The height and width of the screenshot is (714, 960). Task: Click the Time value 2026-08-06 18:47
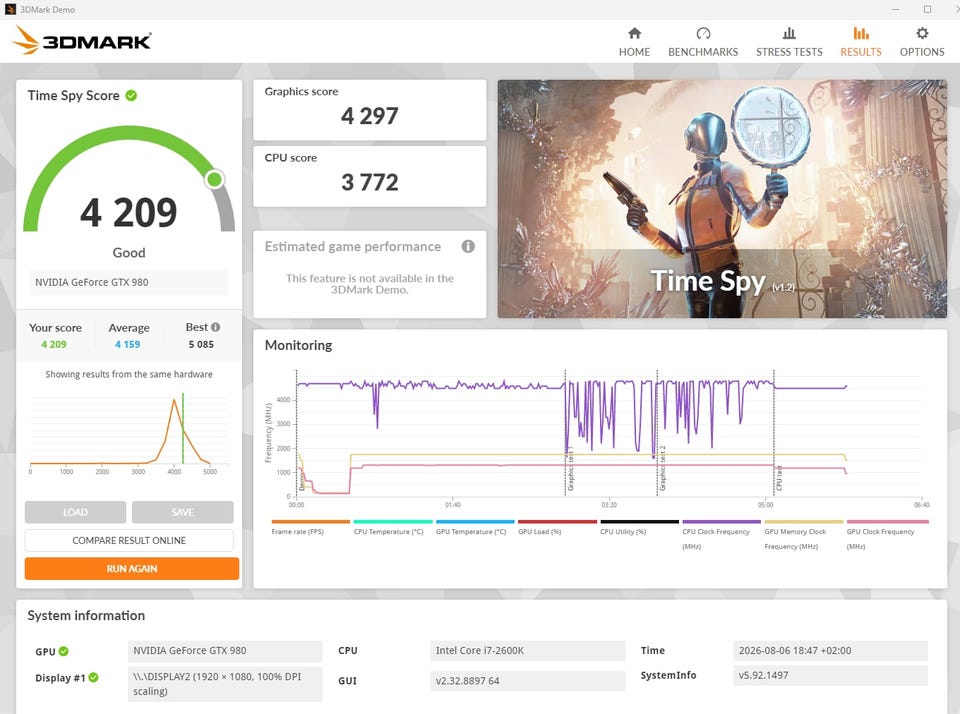pos(830,650)
